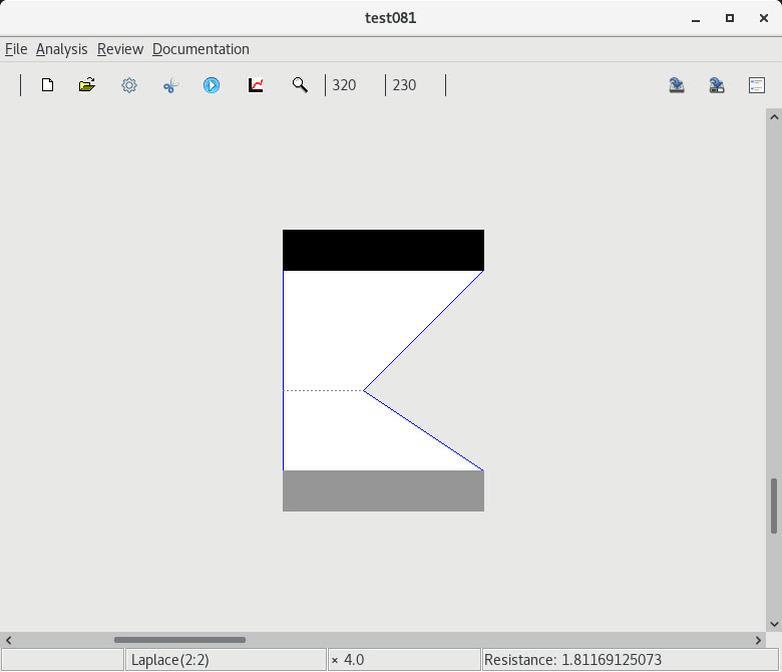Open settings via the gear icon
Viewport: 782px width, 672px height.
coord(129,85)
